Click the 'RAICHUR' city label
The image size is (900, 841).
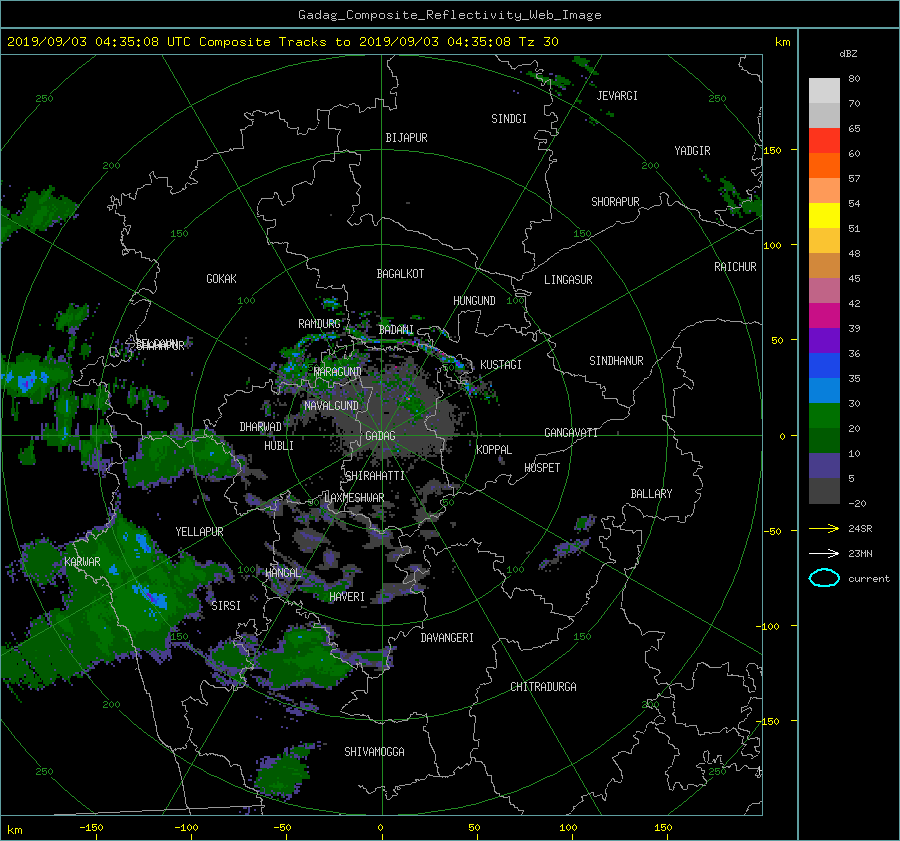[x=735, y=267]
